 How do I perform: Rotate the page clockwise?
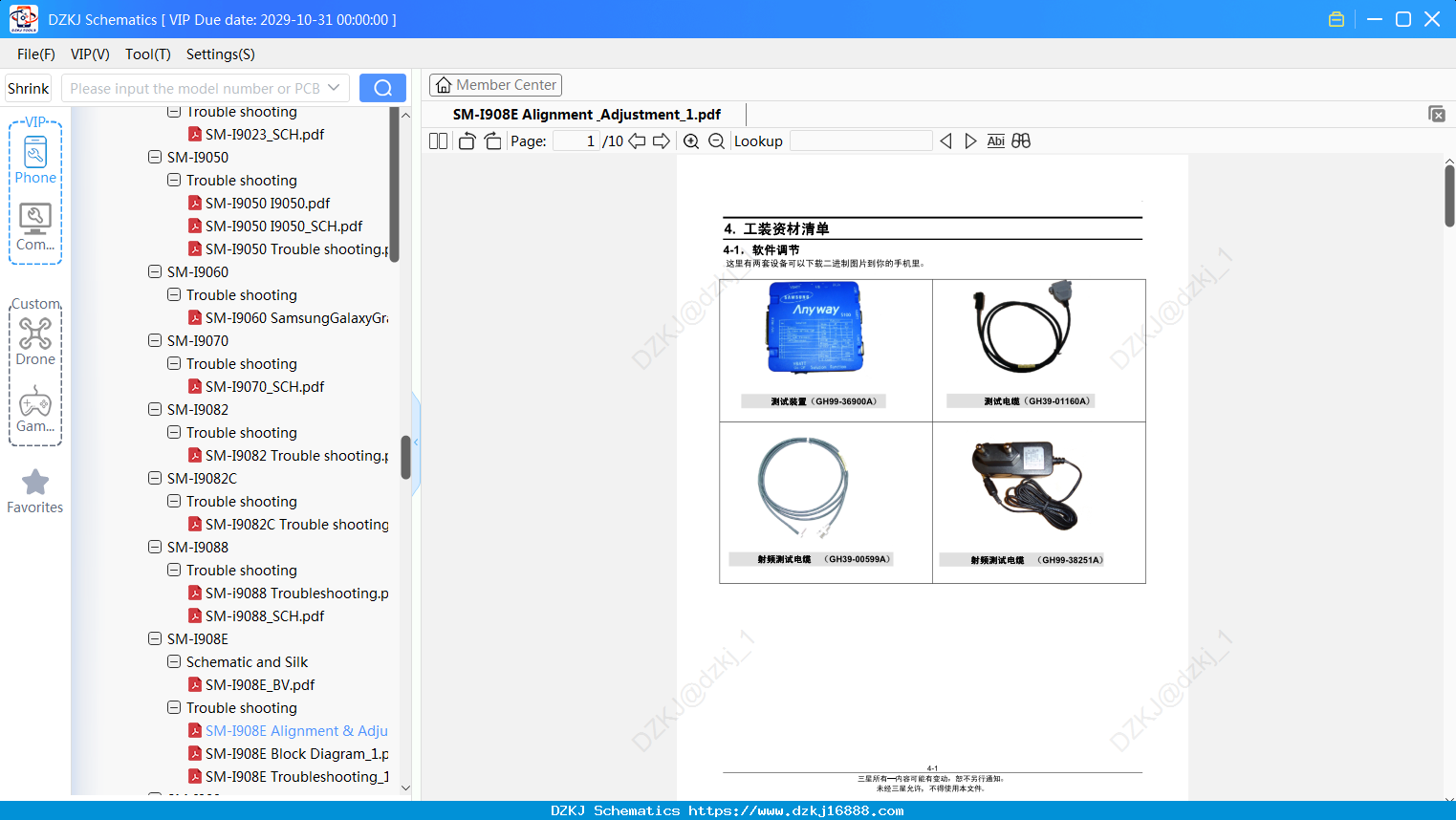492,141
